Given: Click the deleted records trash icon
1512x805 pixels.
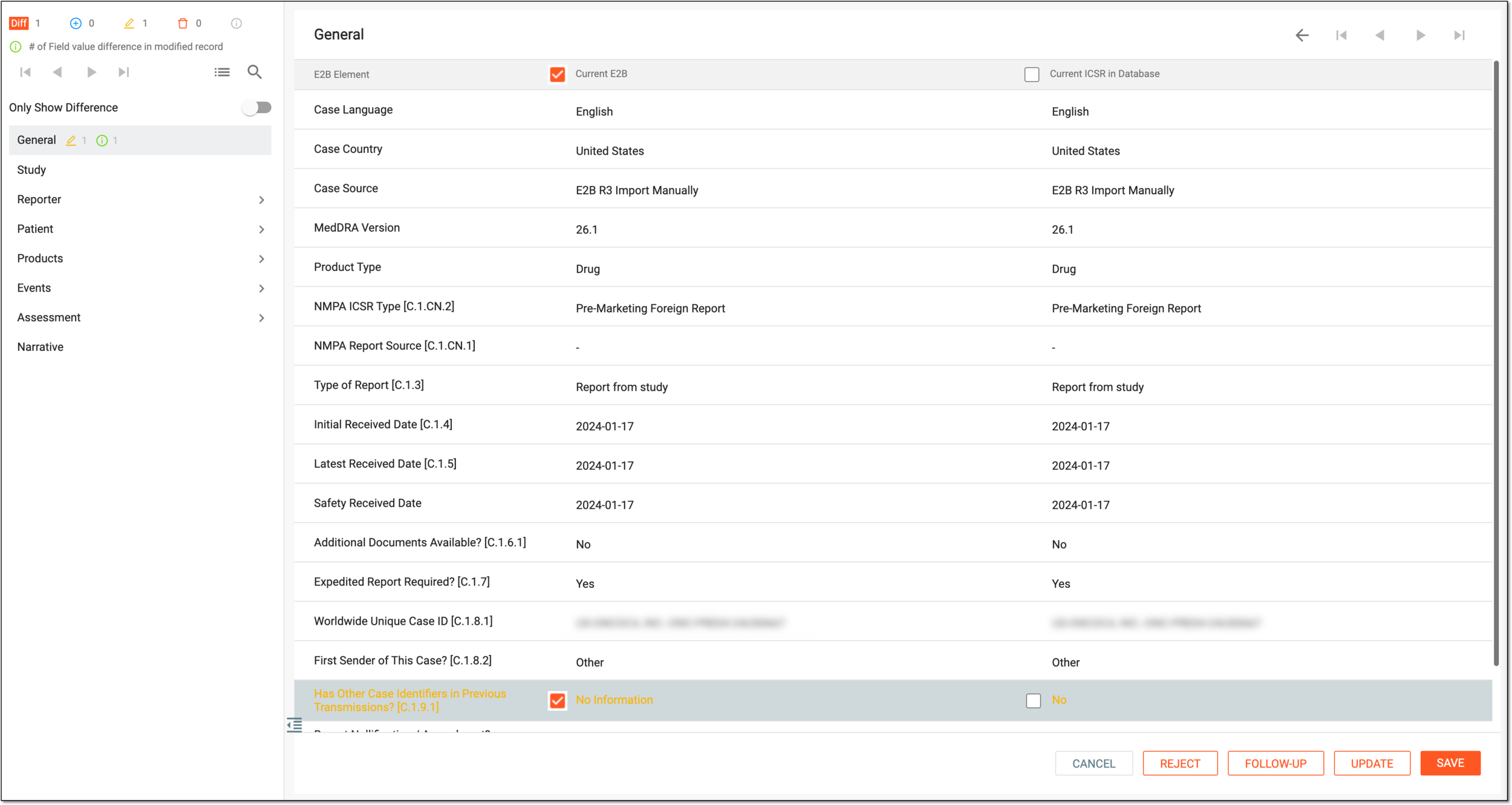Looking at the screenshot, I should [183, 23].
